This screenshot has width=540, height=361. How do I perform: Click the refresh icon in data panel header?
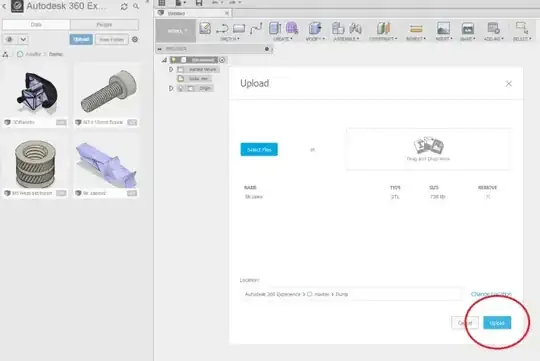click(124, 7)
